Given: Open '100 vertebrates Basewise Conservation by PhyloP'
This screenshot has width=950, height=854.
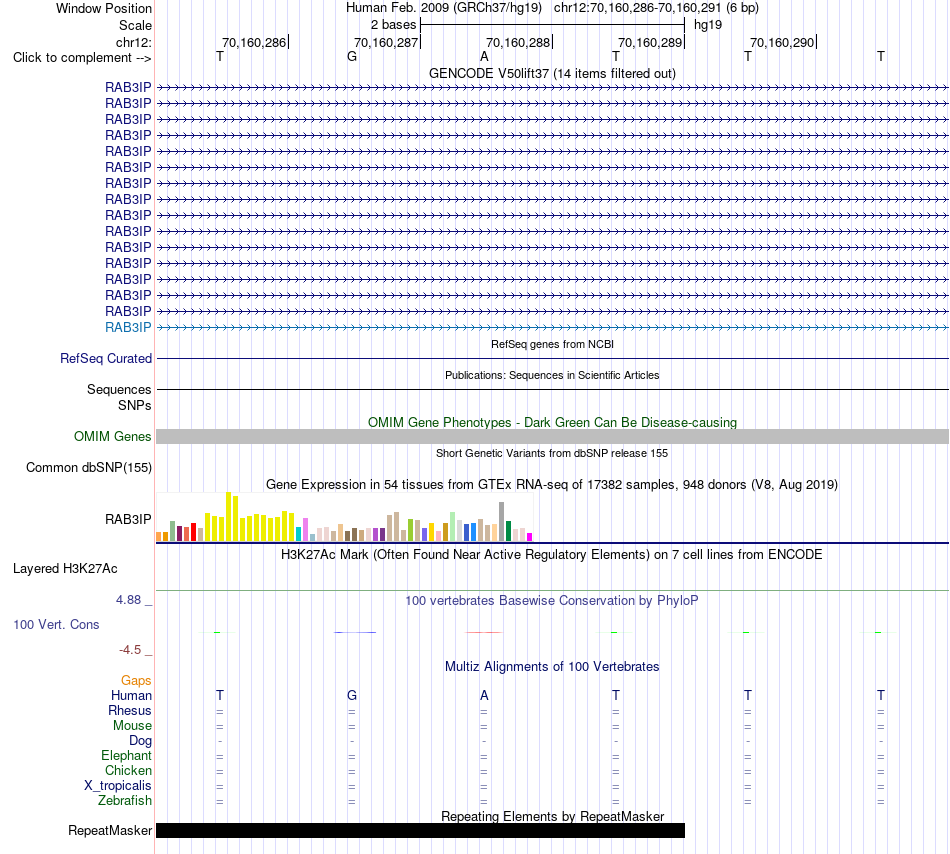Looking at the screenshot, I should [x=552, y=600].
